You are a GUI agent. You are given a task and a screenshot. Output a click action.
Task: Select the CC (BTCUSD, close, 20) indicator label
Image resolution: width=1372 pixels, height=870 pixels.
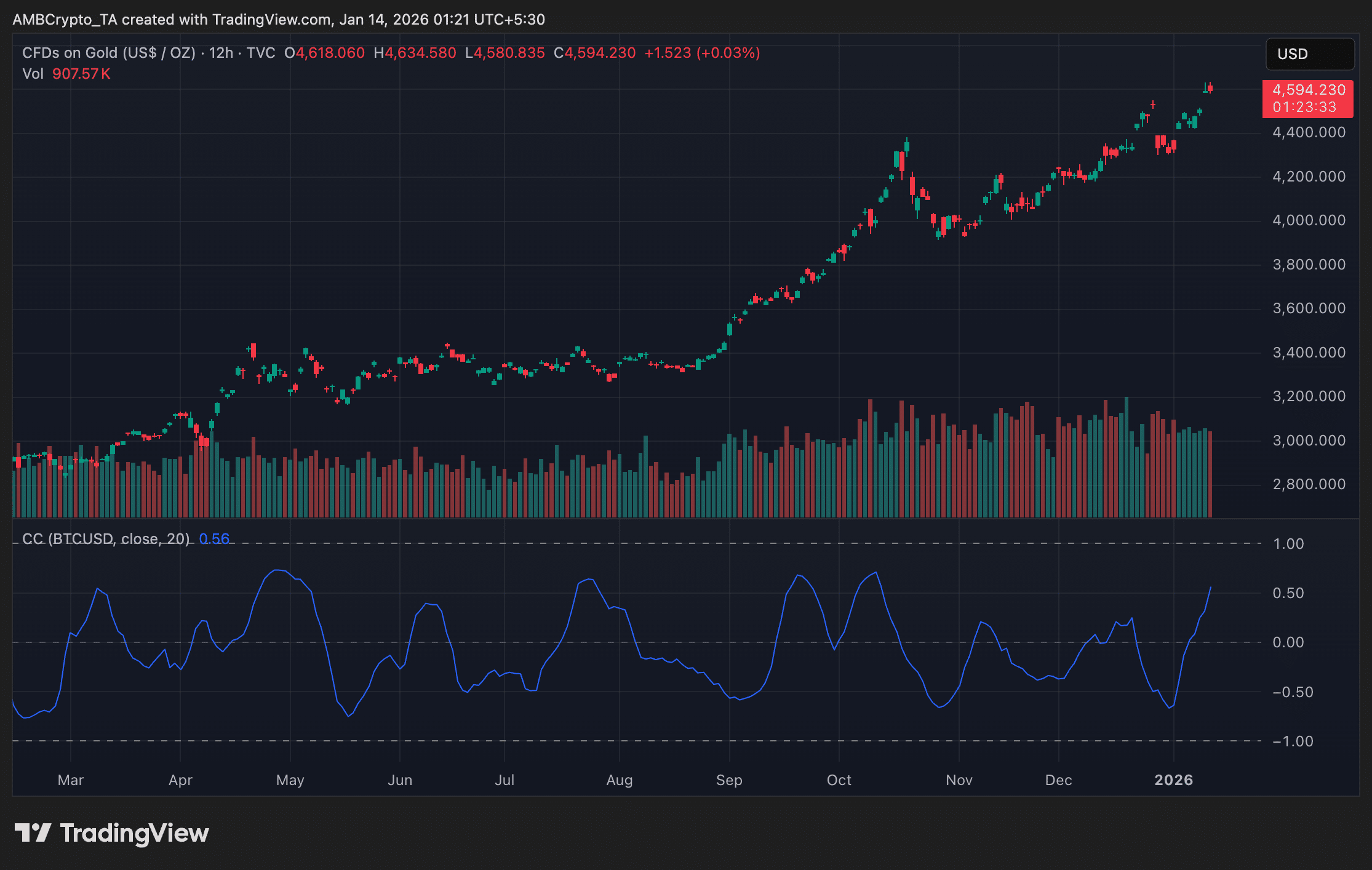[x=106, y=539]
